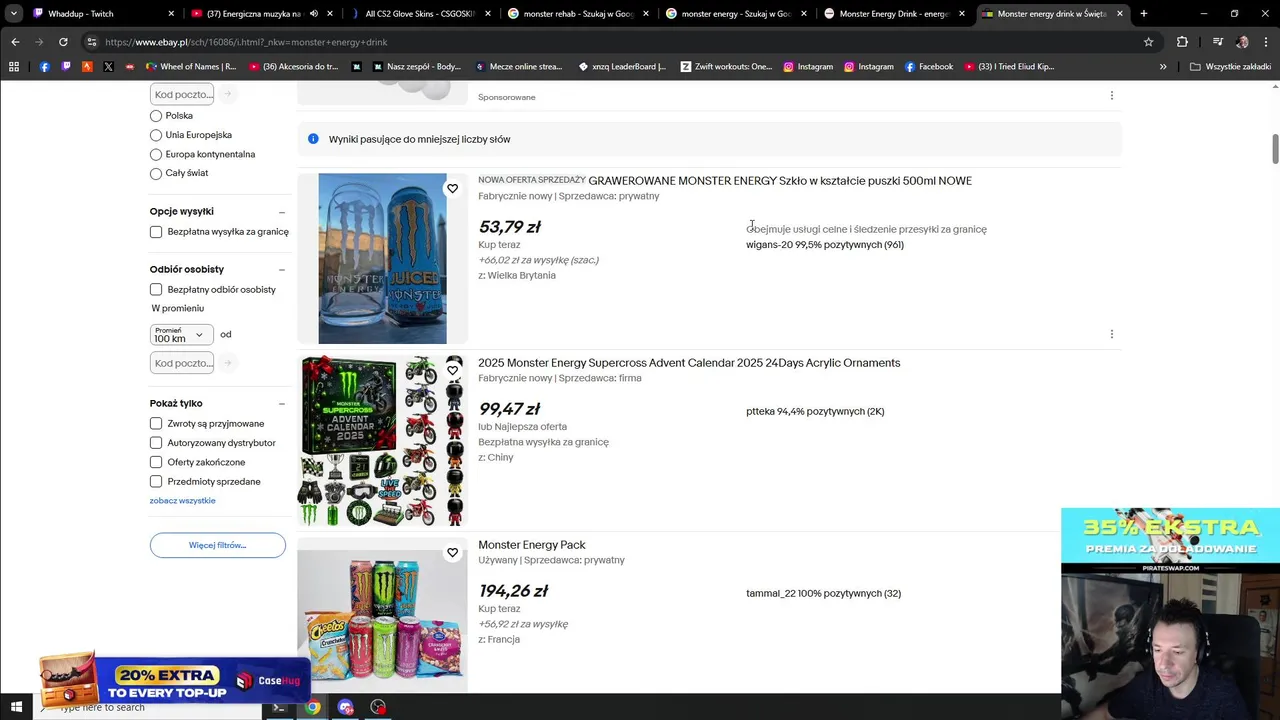Check Bezpłatny odbiór osobisty option
Image resolution: width=1280 pixels, height=720 pixels.
click(156, 290)
